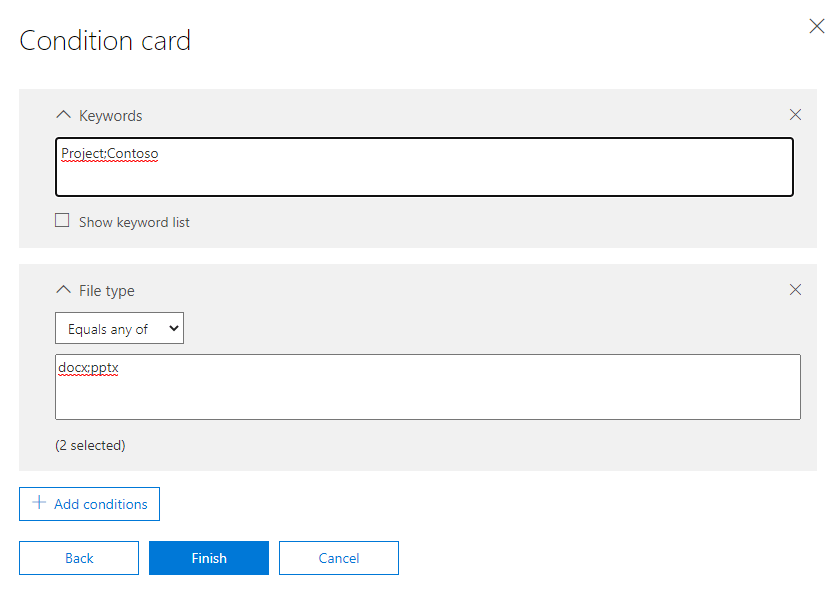Viewport: 835px width, 599px height.
Task: Click the Show keyword list label
Action: click(134, 222)
